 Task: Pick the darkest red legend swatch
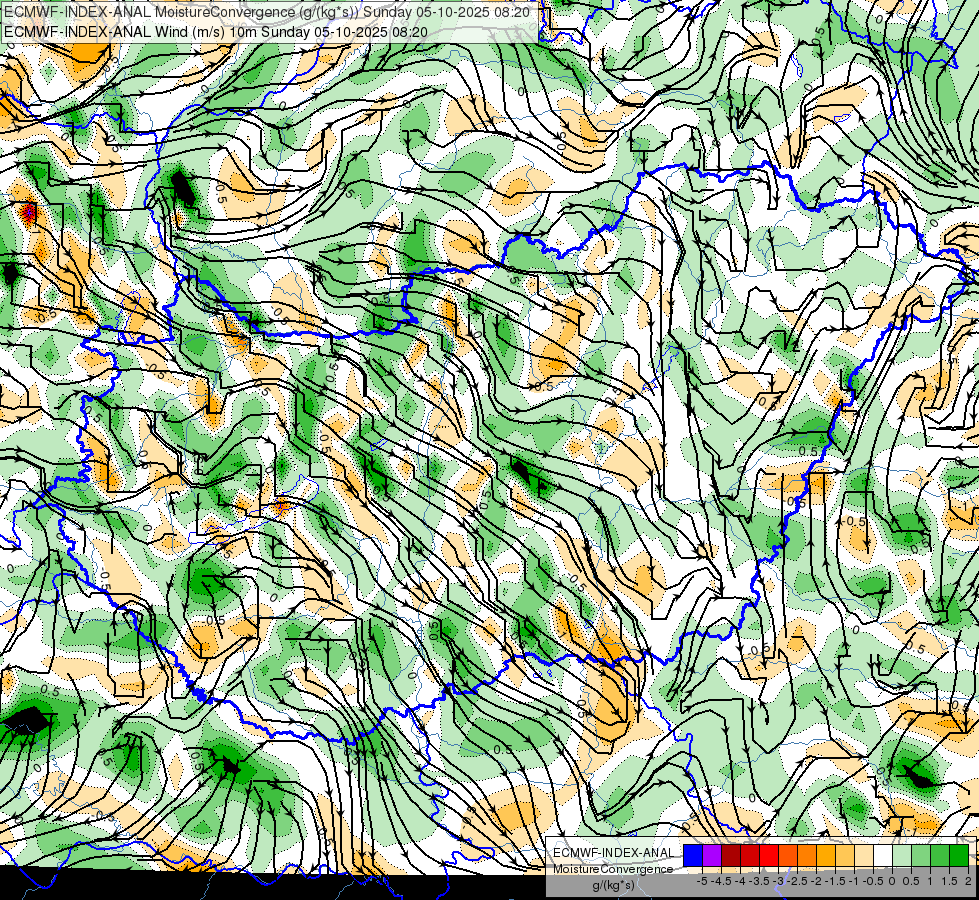click(x=731, y=855)
